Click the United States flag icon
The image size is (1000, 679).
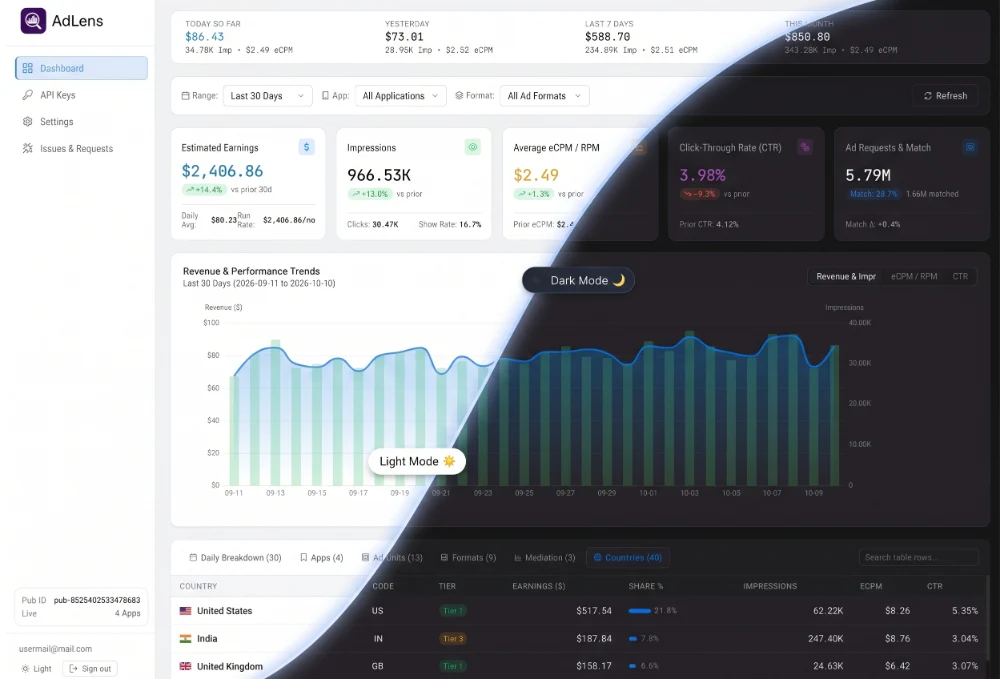(x=186, y=611)
